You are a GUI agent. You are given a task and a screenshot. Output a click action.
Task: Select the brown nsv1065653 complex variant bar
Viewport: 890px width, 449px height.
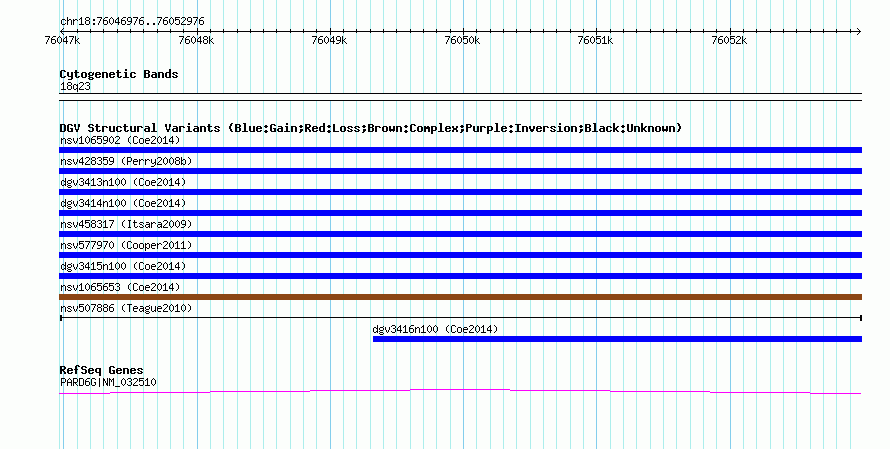point(460,297)
